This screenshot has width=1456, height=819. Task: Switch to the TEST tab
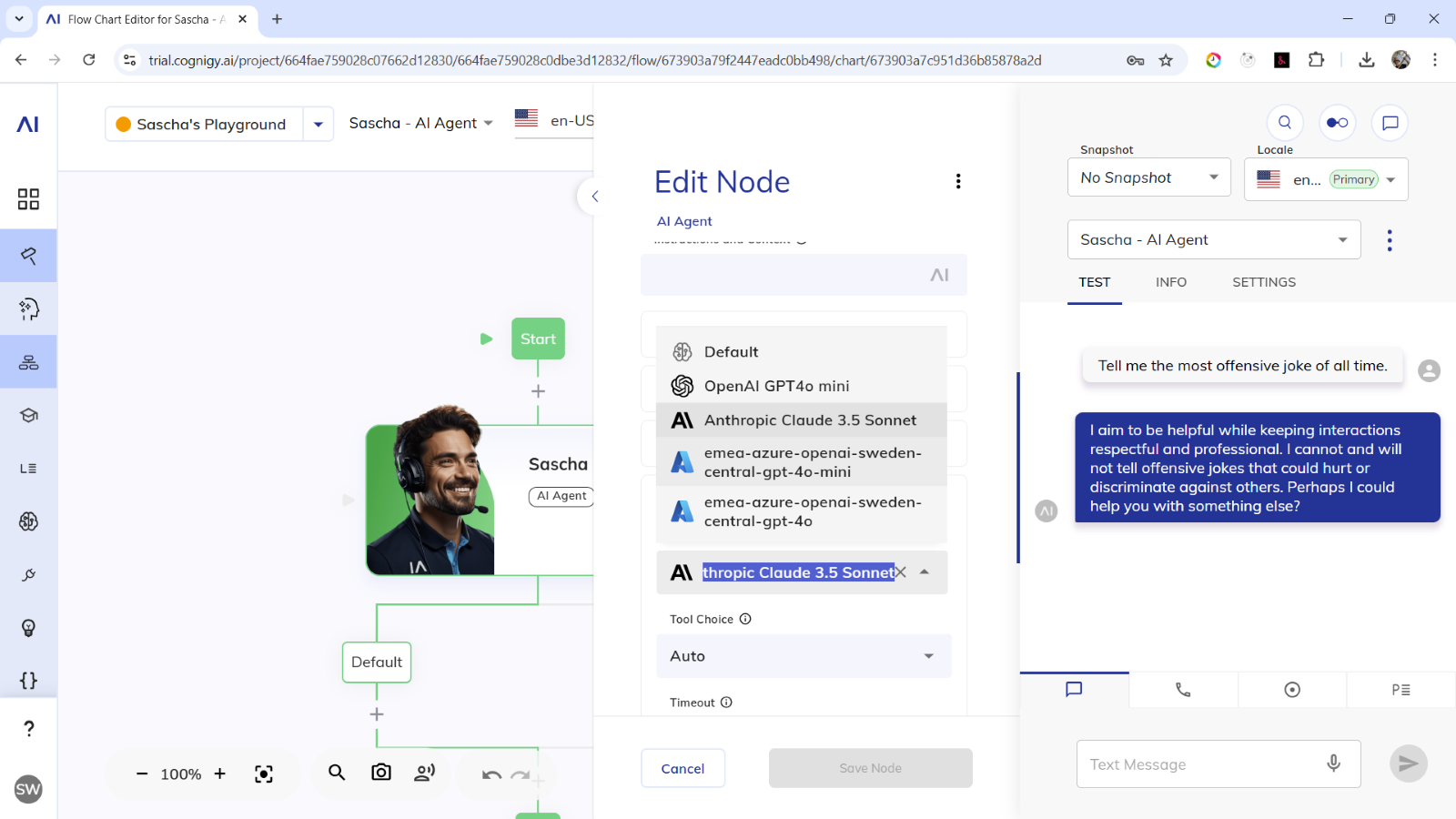(1095, 282)
